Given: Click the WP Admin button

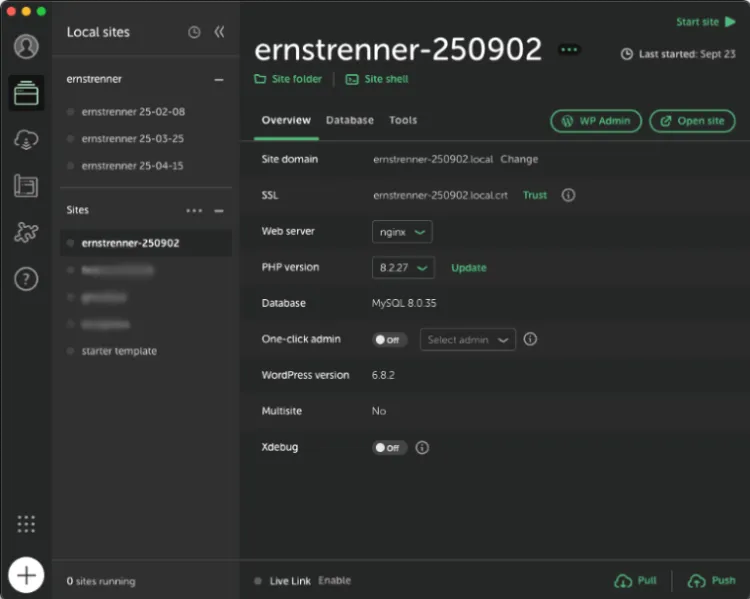Looking at the screenshot, I should tap(595, 121).
